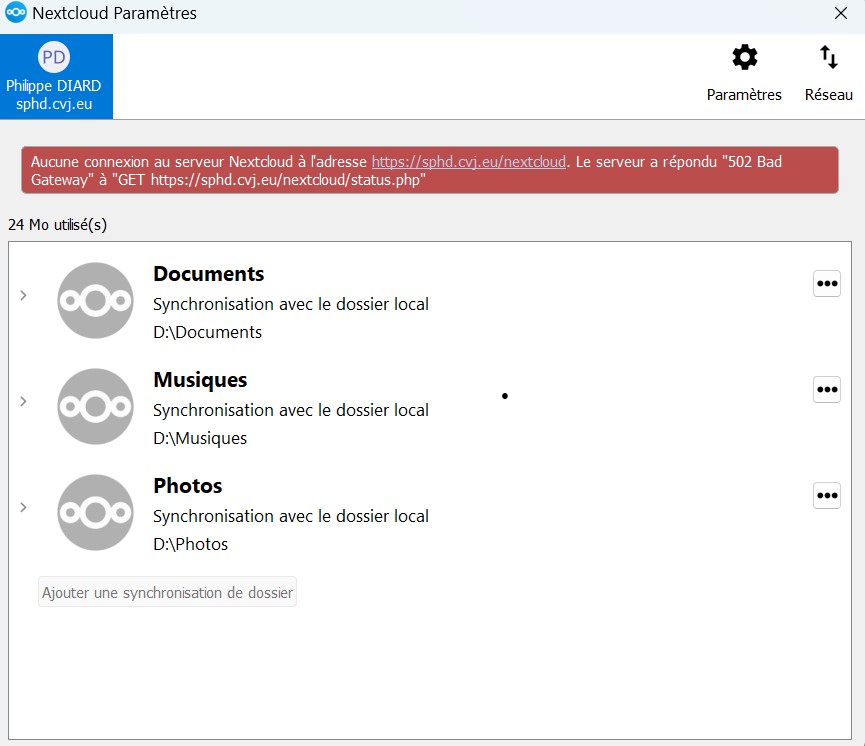865x746 pixels.
Task: Close the Nextcloud Paramètres window
Action: pos(841,13)
